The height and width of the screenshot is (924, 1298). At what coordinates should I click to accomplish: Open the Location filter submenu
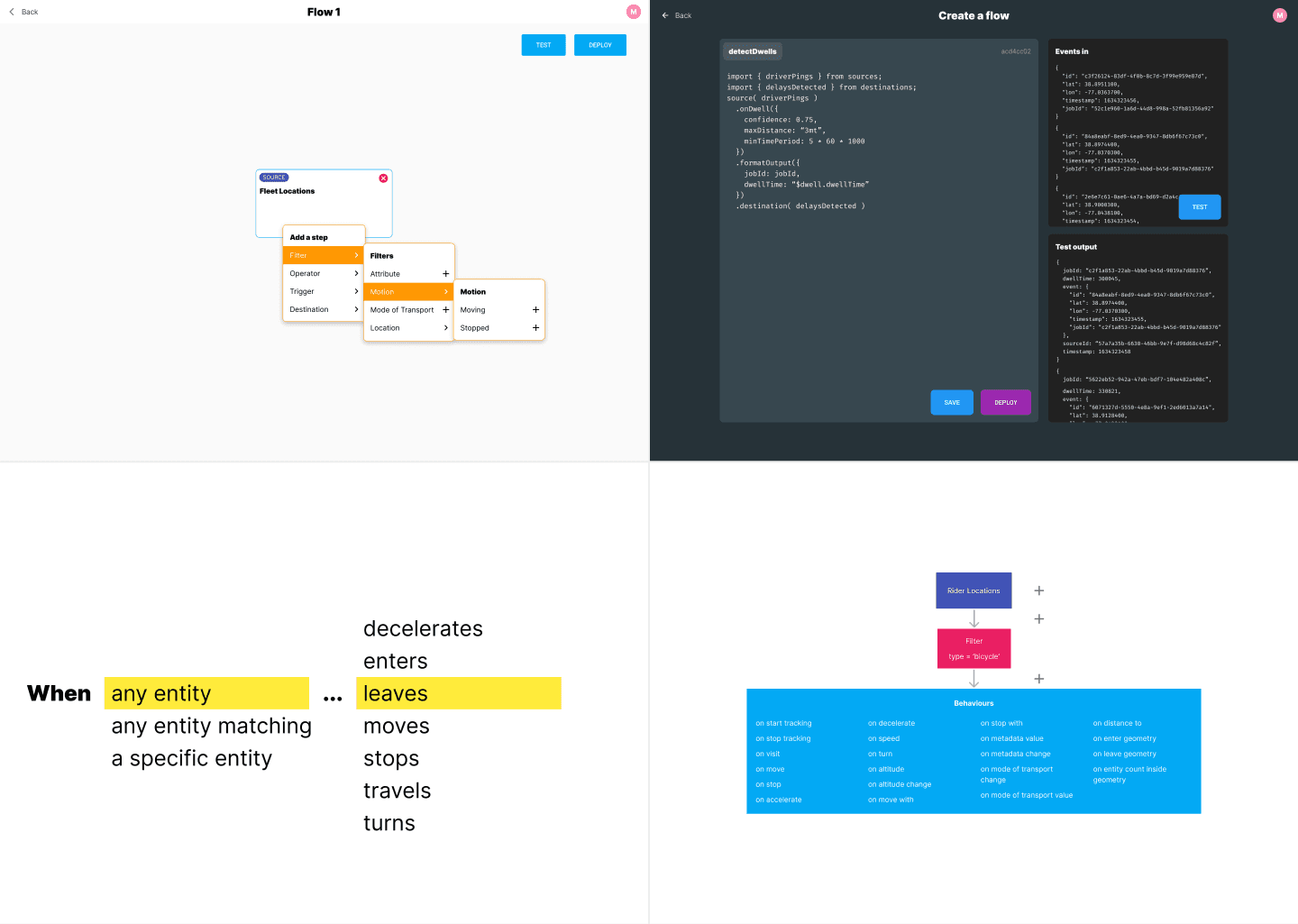(408, 328)
